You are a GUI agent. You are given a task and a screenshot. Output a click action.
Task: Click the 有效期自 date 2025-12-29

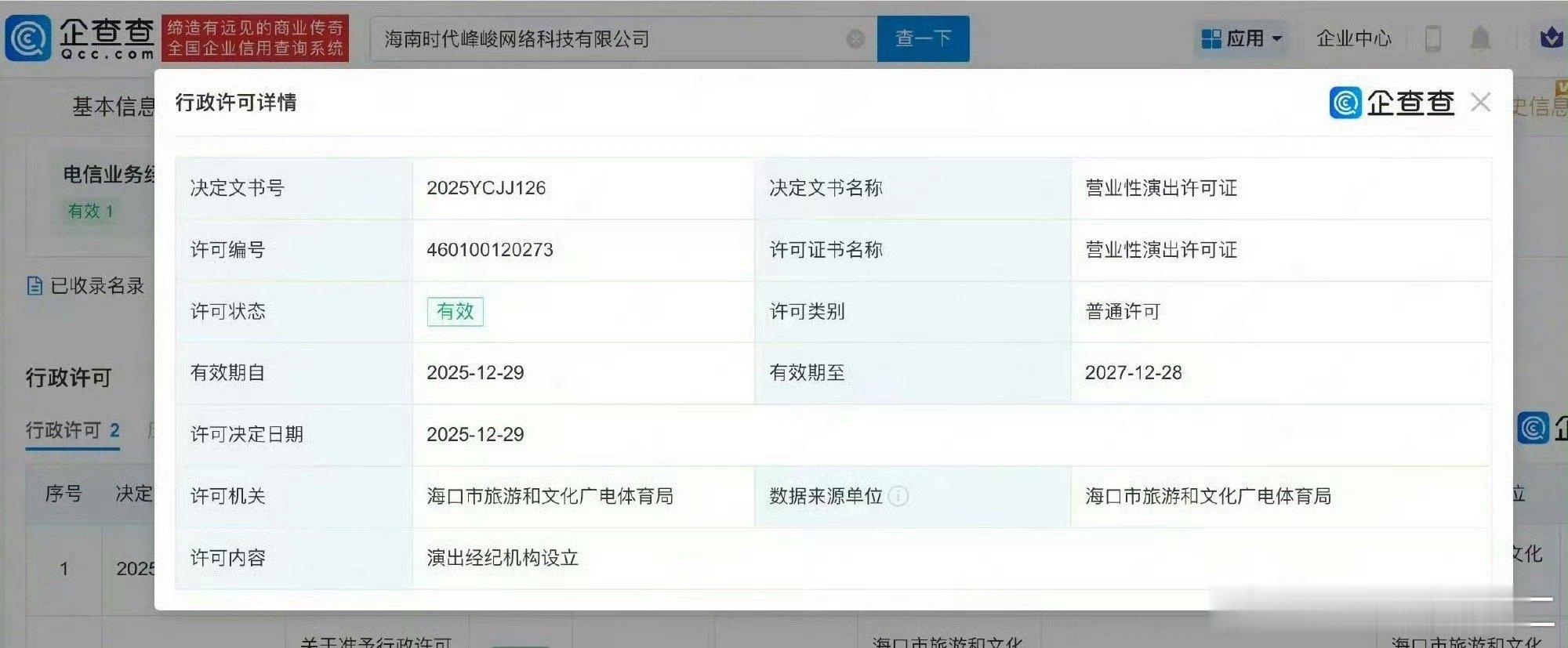pyautogui.click(x=475, y=373)
